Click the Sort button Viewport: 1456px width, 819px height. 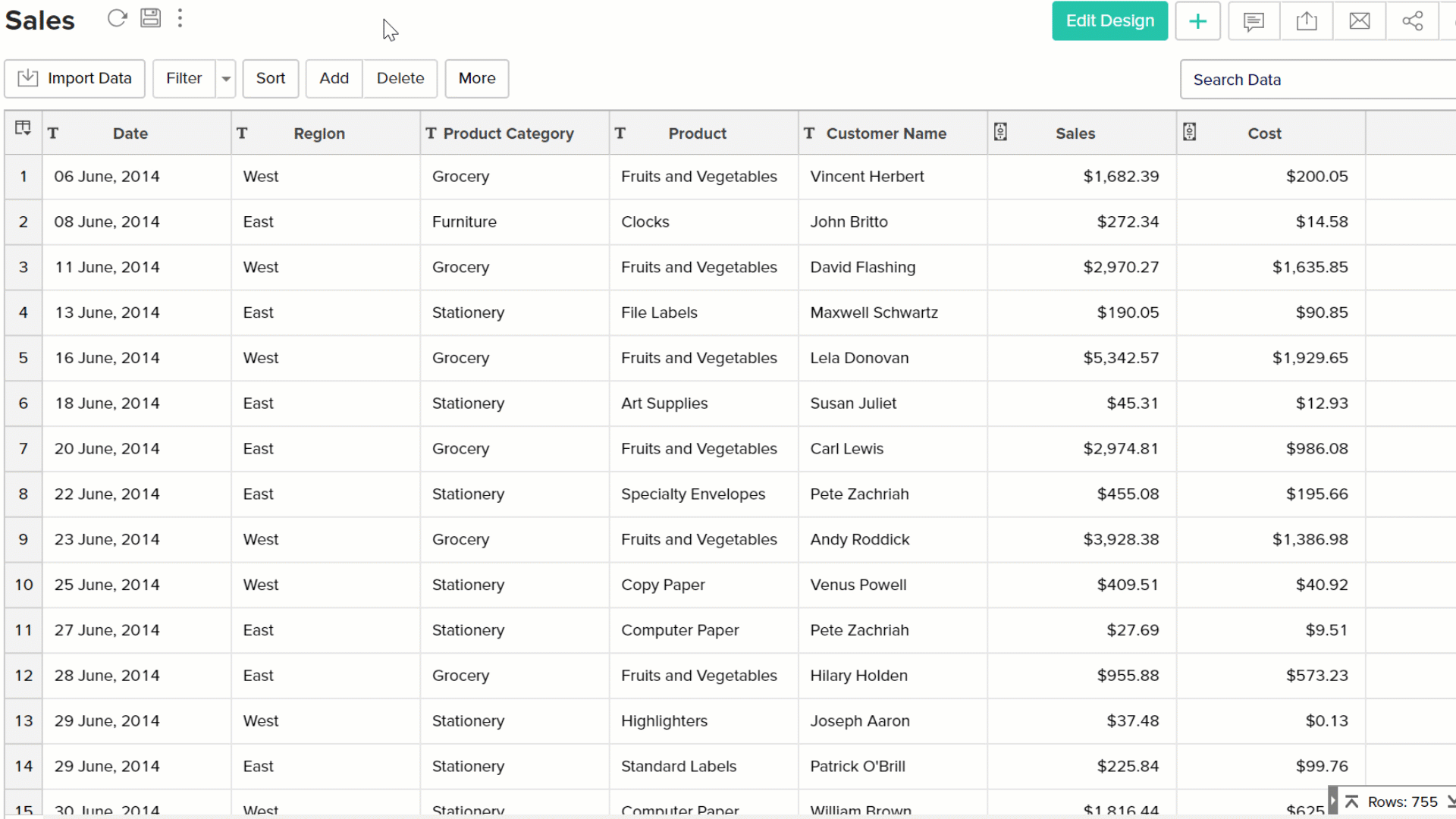tap(270, 79)
